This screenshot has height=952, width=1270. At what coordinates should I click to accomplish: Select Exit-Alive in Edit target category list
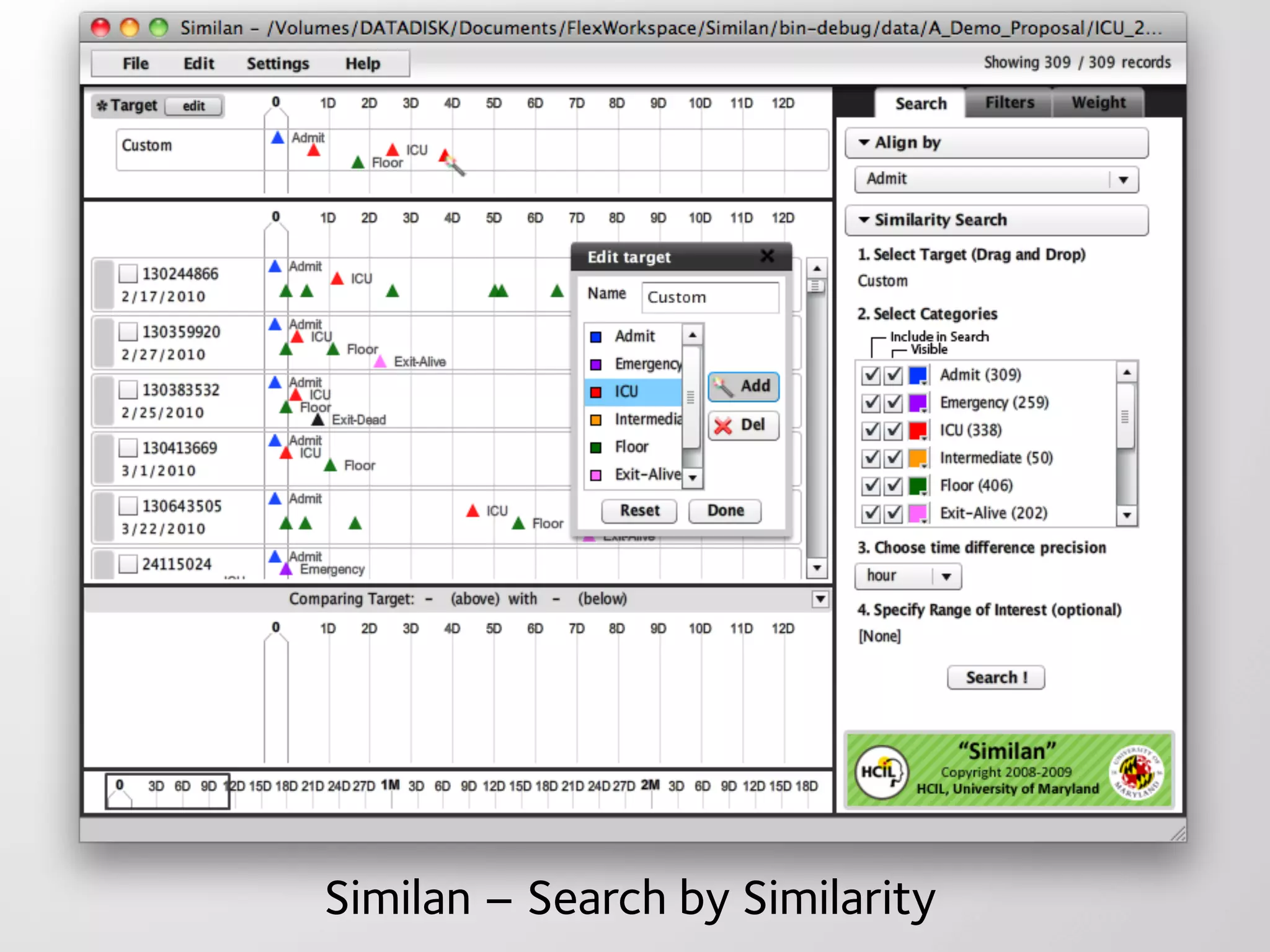[x=633, y=475]
